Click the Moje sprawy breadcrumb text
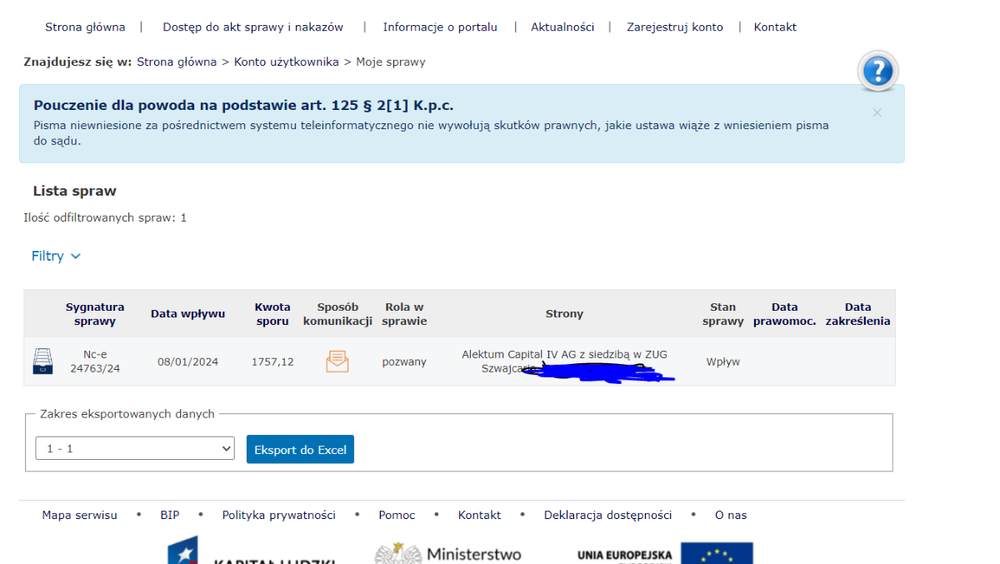Viewport: 1000px width, 564px height. coord(390,62)
